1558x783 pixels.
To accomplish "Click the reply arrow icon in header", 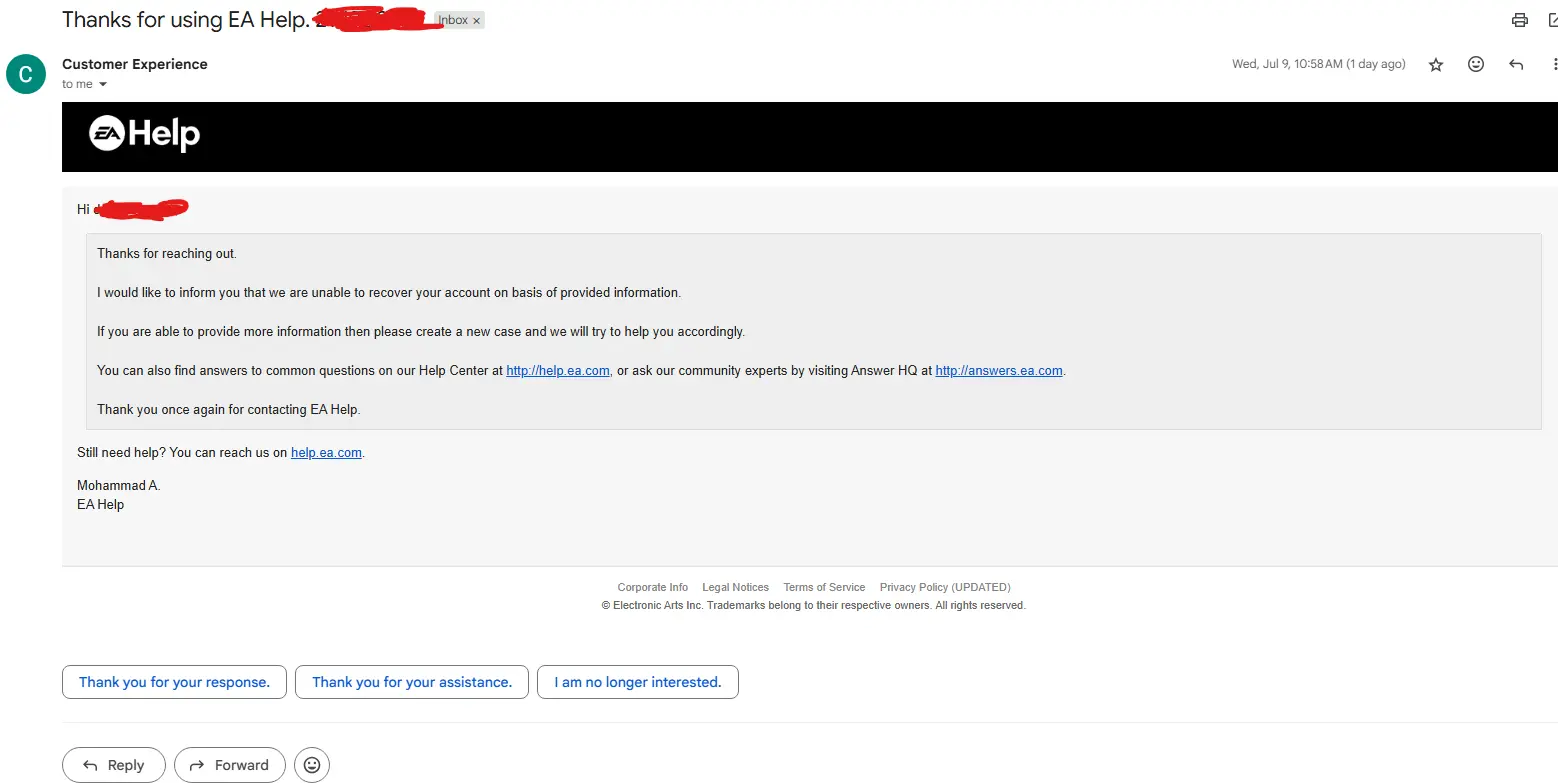I will (x=1516, y=64).
